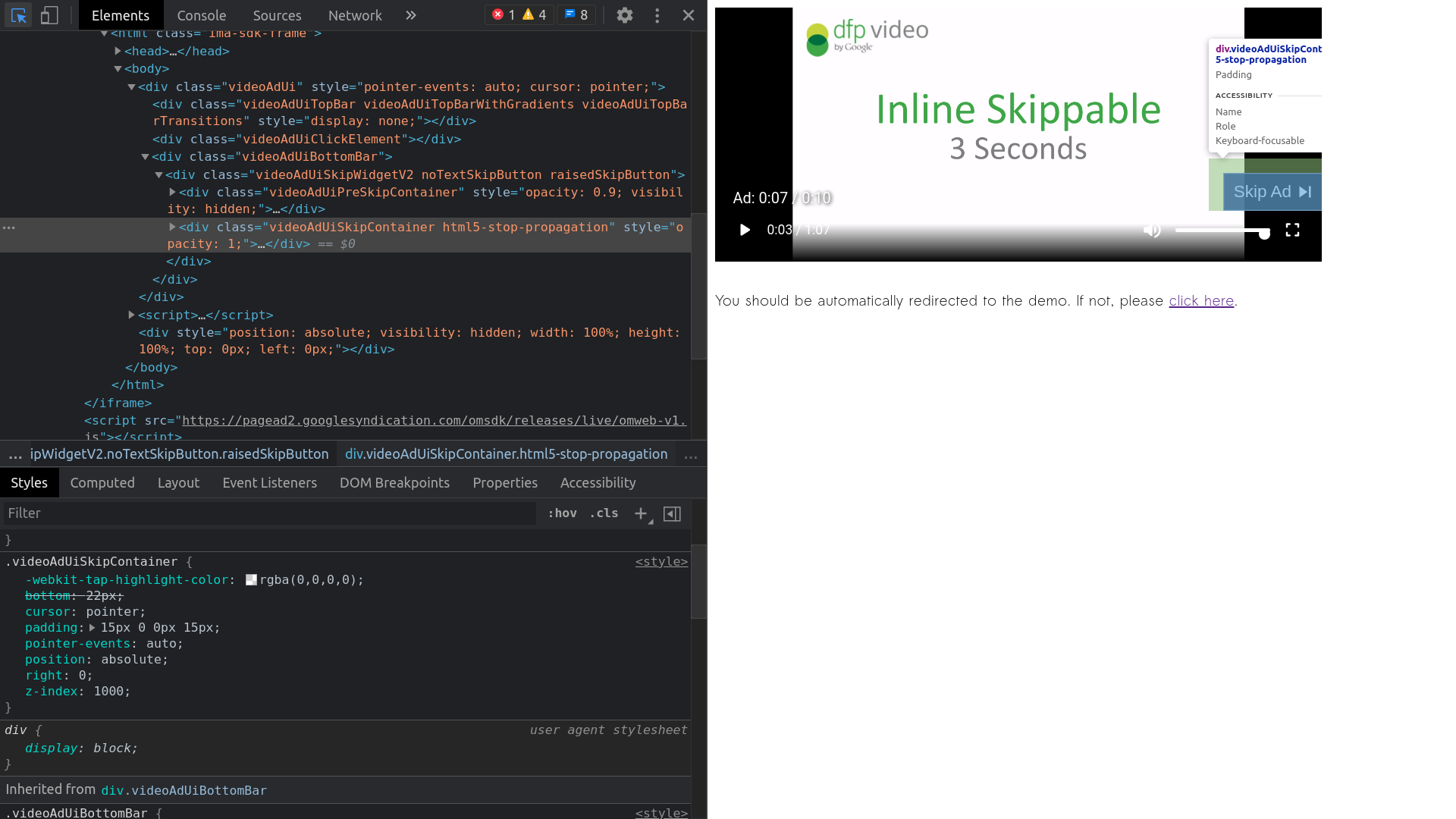Open the customize DevTools three-dot menu

pos(657,15)
